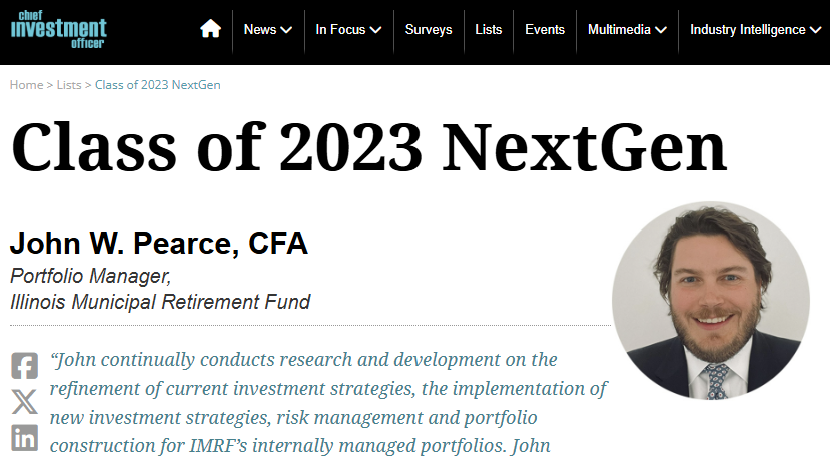The width and height of the screenshot is (830, 458).
Task: Click the John W. Pearce, CFA name
Action: click(159, 244)
